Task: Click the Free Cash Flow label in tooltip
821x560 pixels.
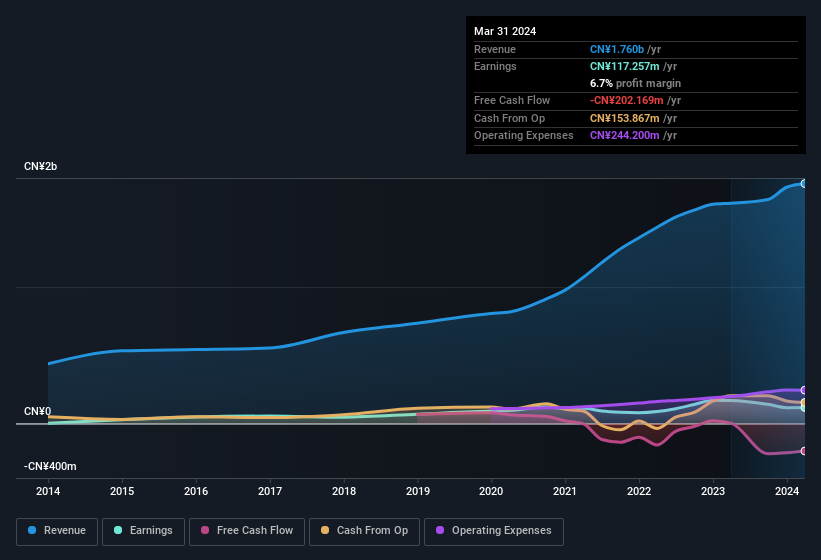Action: click(512, 100)
